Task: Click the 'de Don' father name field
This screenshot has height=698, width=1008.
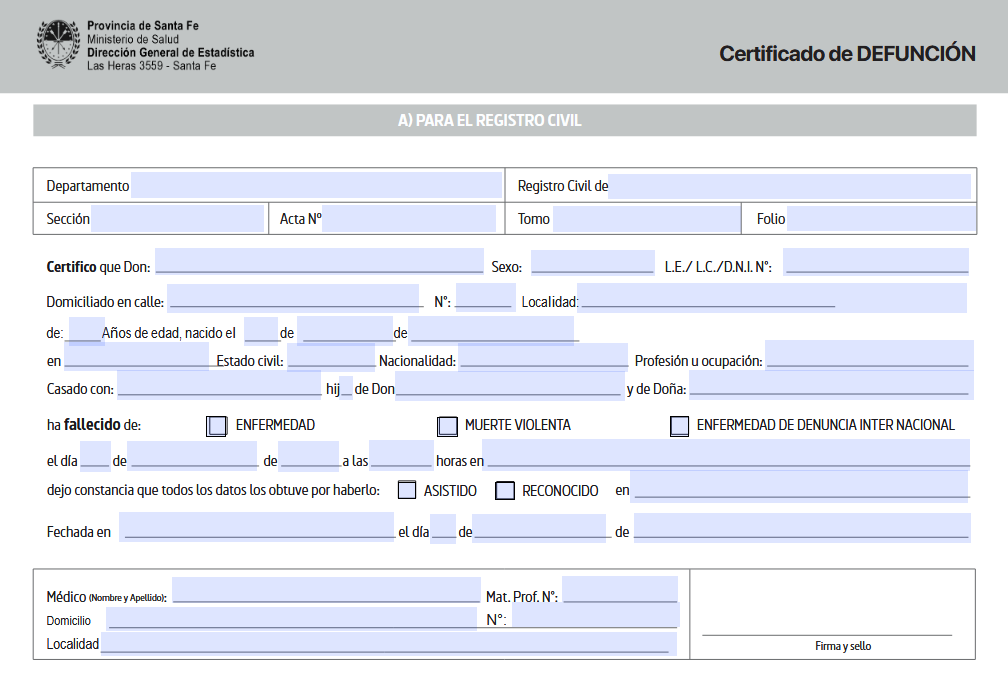Action: coord(508,386)
